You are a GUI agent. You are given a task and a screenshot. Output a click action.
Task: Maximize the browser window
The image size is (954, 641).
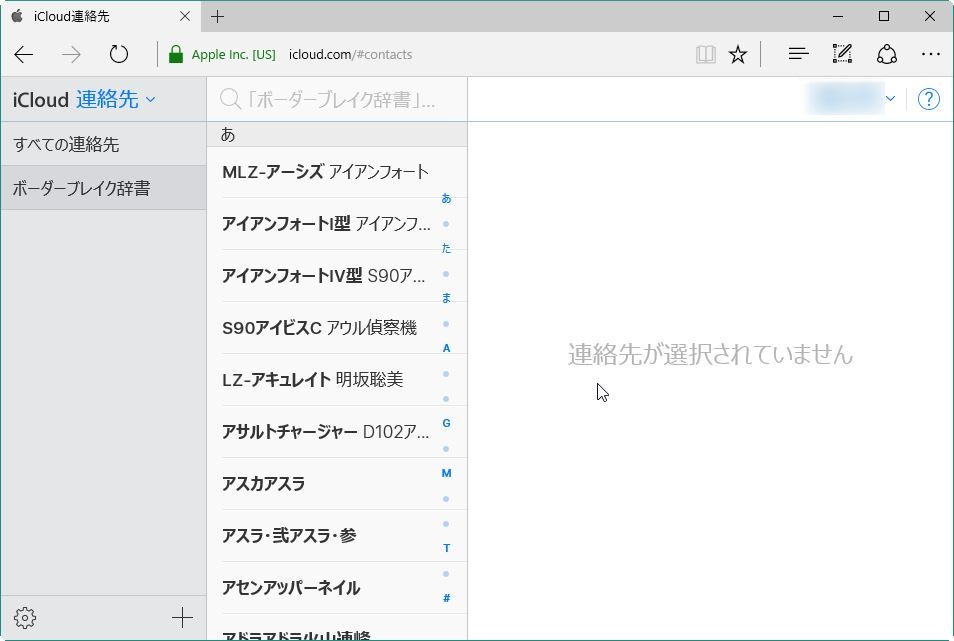click(884, 16)
